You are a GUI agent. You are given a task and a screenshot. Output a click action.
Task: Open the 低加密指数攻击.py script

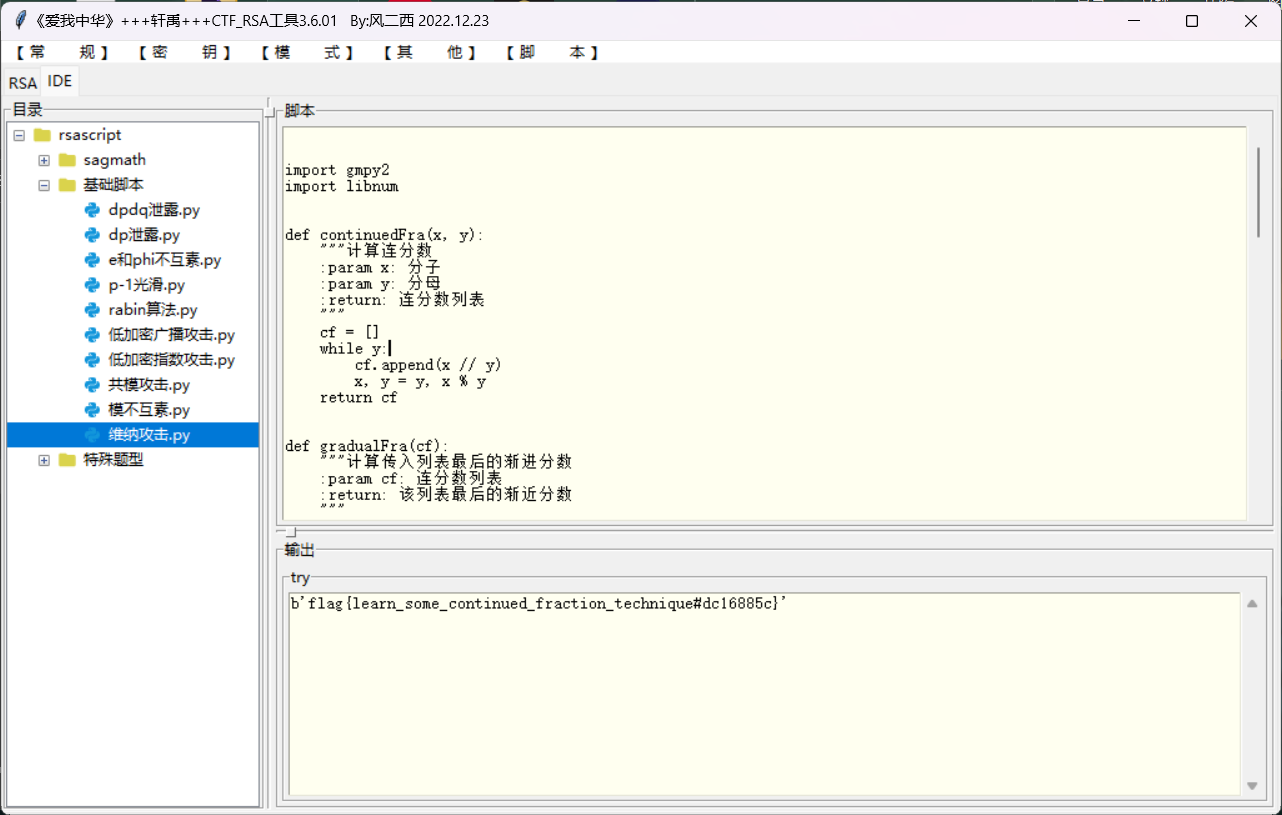172,360
